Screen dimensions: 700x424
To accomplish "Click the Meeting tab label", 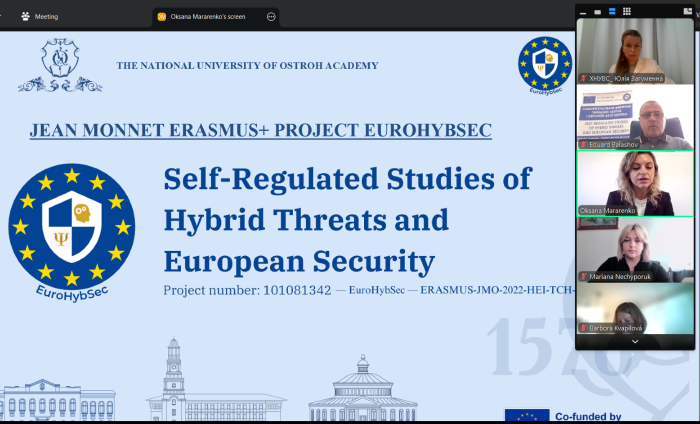I will [46, 17].
